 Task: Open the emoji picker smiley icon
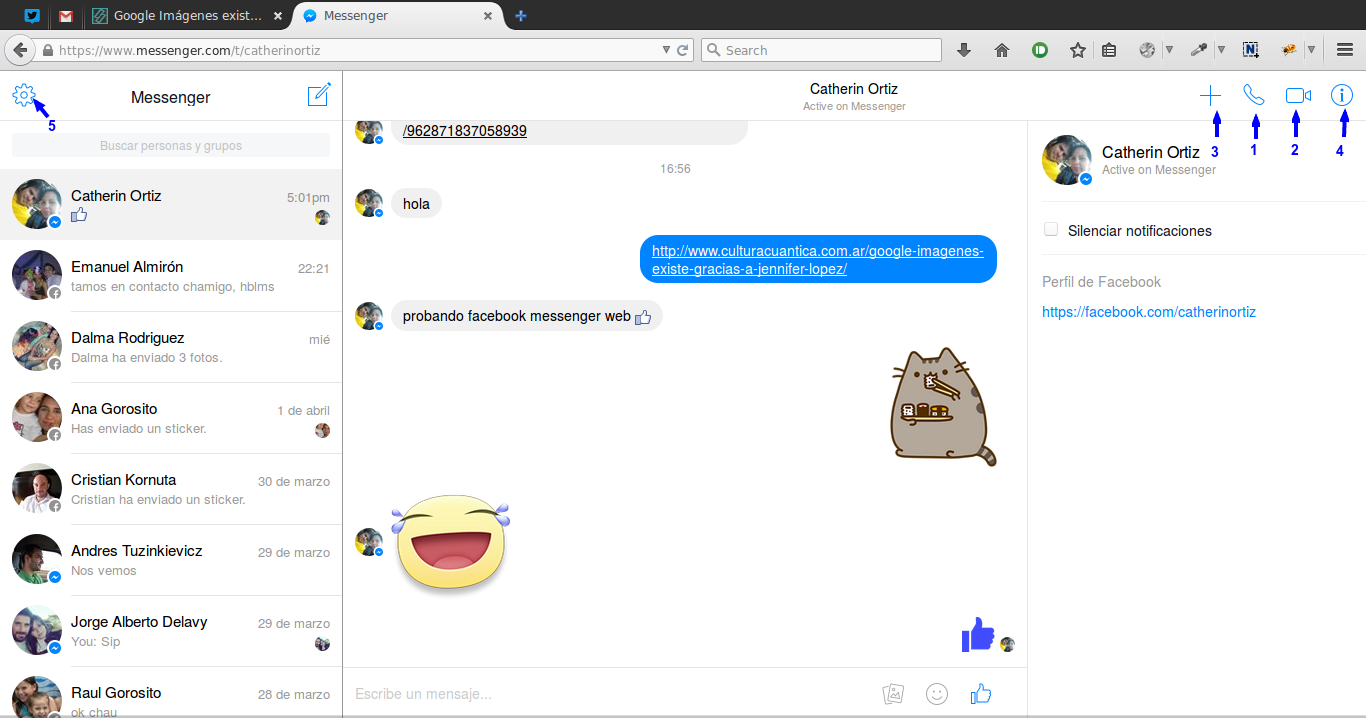(x=937, y=693)
